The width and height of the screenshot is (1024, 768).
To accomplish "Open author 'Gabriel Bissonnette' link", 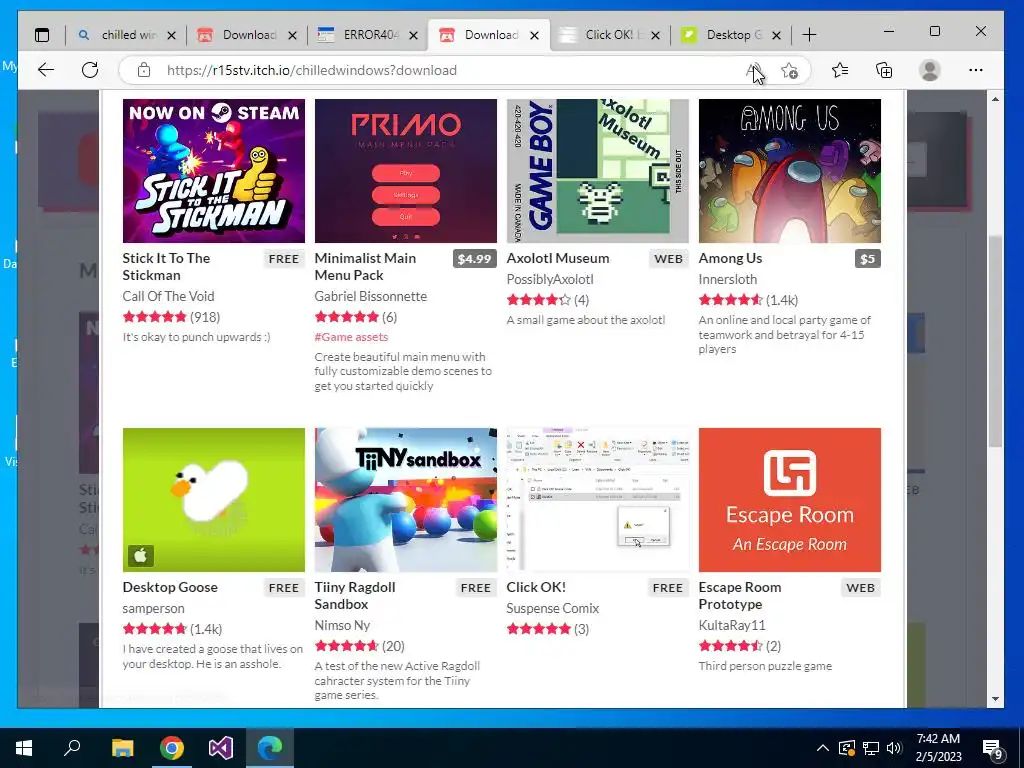I will point(371,296).
